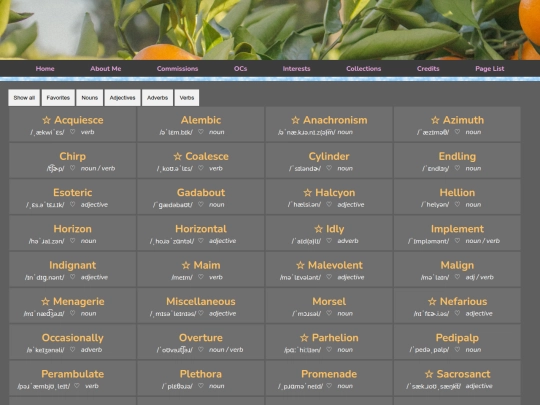Click the heart under Horizontal
Viewport: 540px width, 405px height.
[201, 240]
